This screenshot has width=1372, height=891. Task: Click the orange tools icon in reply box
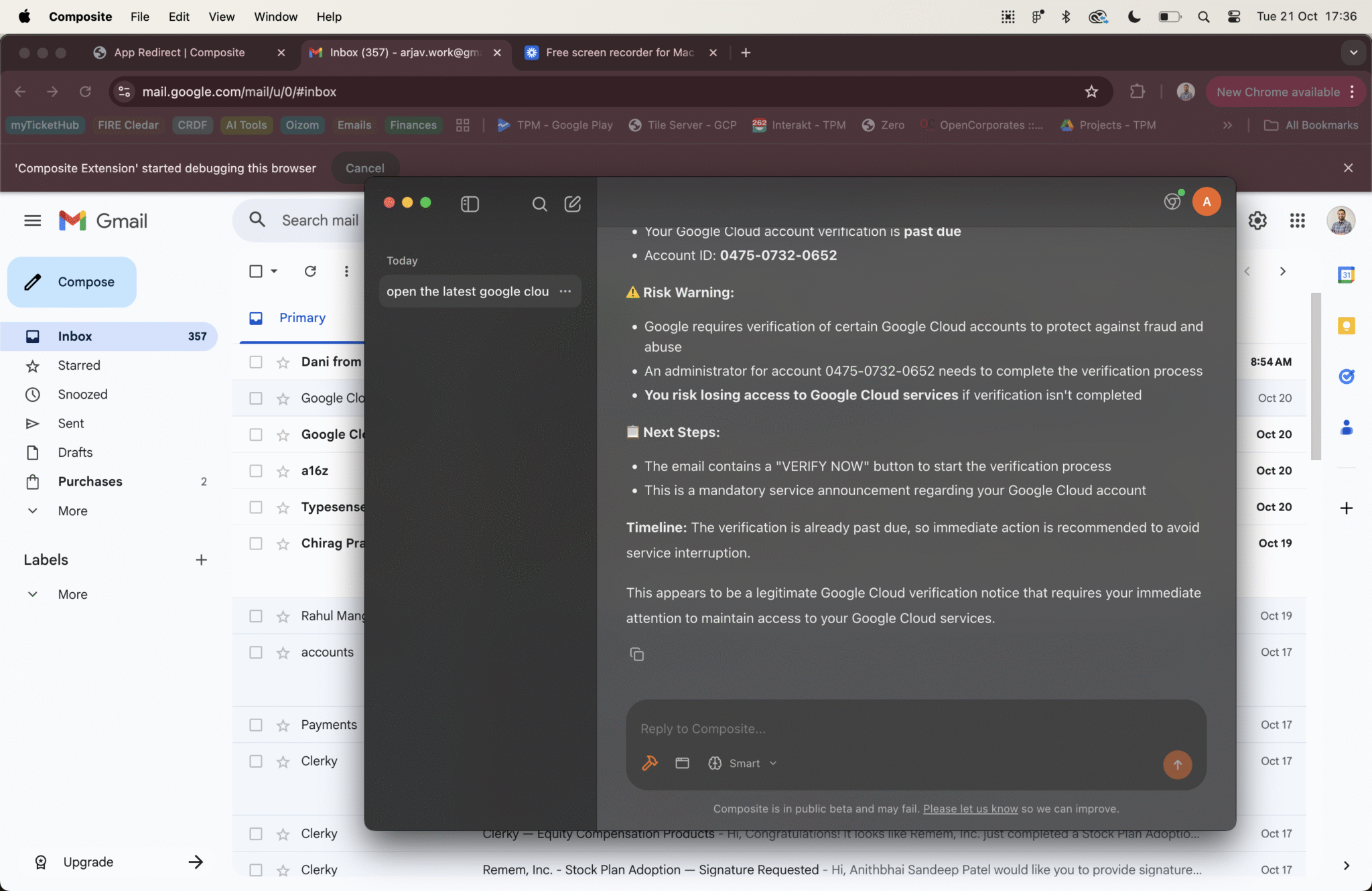(x=650, y=763)
